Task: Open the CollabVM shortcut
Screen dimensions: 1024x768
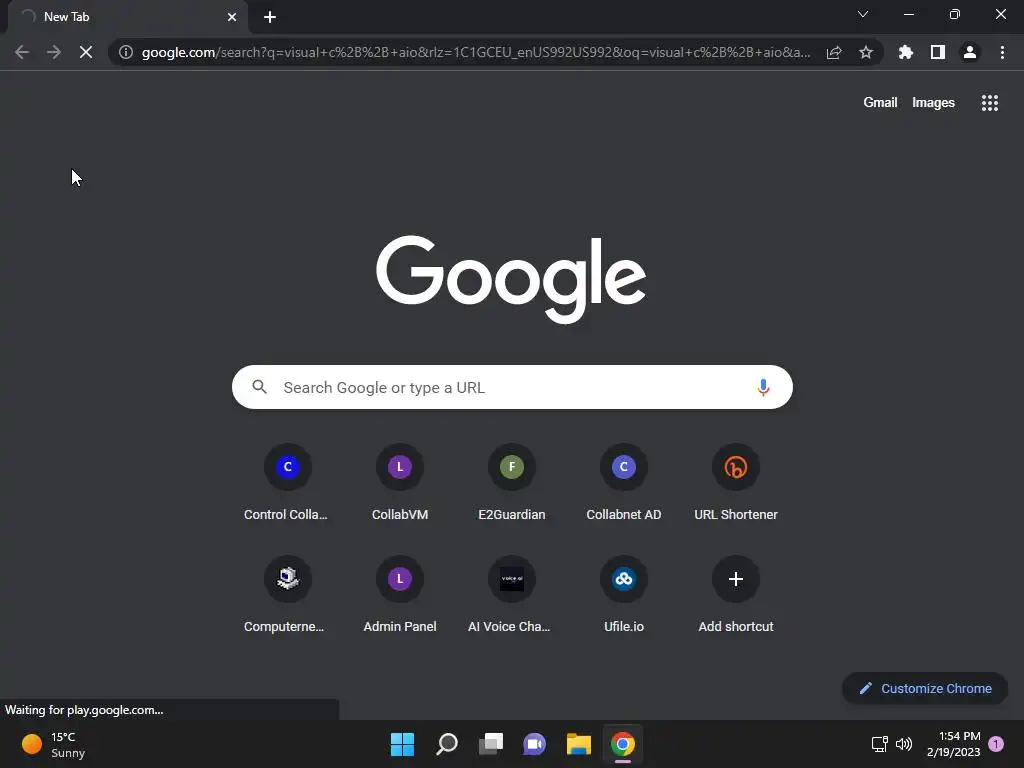Action: click(x=400, y=483)
